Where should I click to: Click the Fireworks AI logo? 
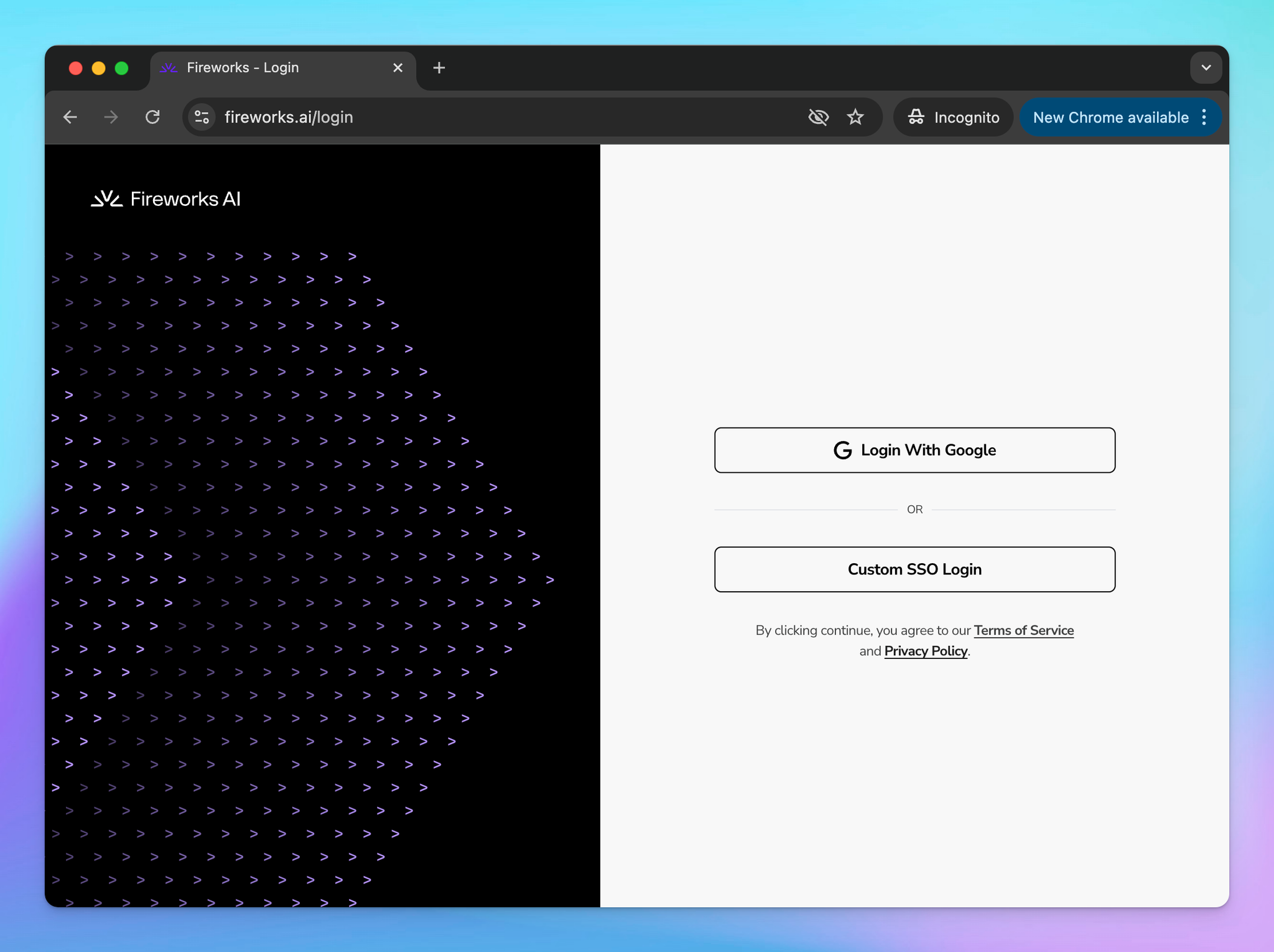click(x=165, y=199)
